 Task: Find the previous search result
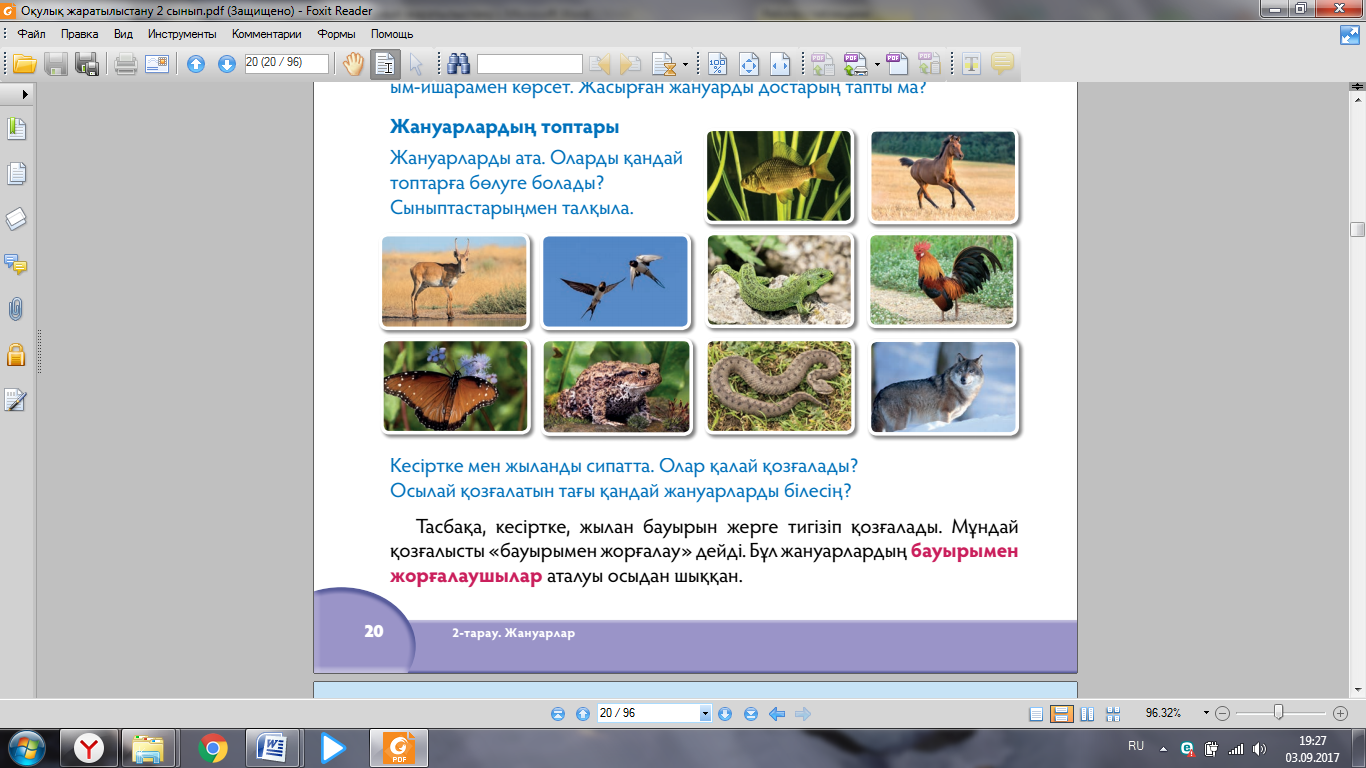[x=600, y=64]
